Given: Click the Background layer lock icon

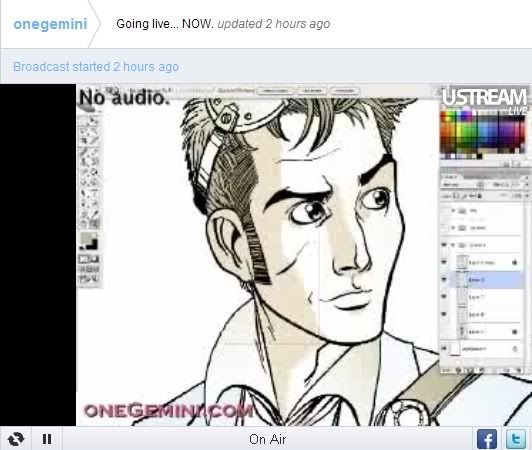Looking at the screenshot, I should tap(515, 349).
